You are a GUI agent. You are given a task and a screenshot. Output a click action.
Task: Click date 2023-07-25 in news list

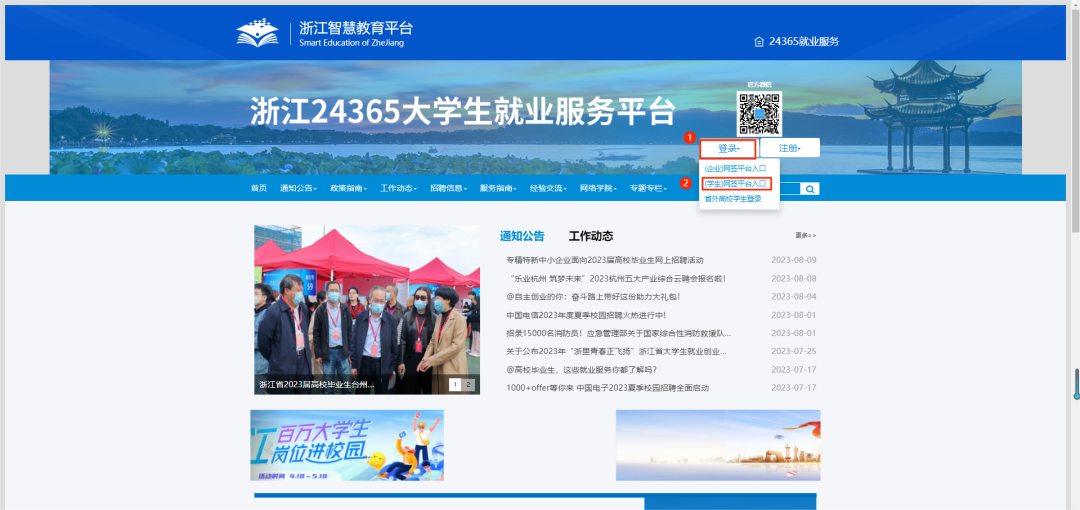pos(793,351)
